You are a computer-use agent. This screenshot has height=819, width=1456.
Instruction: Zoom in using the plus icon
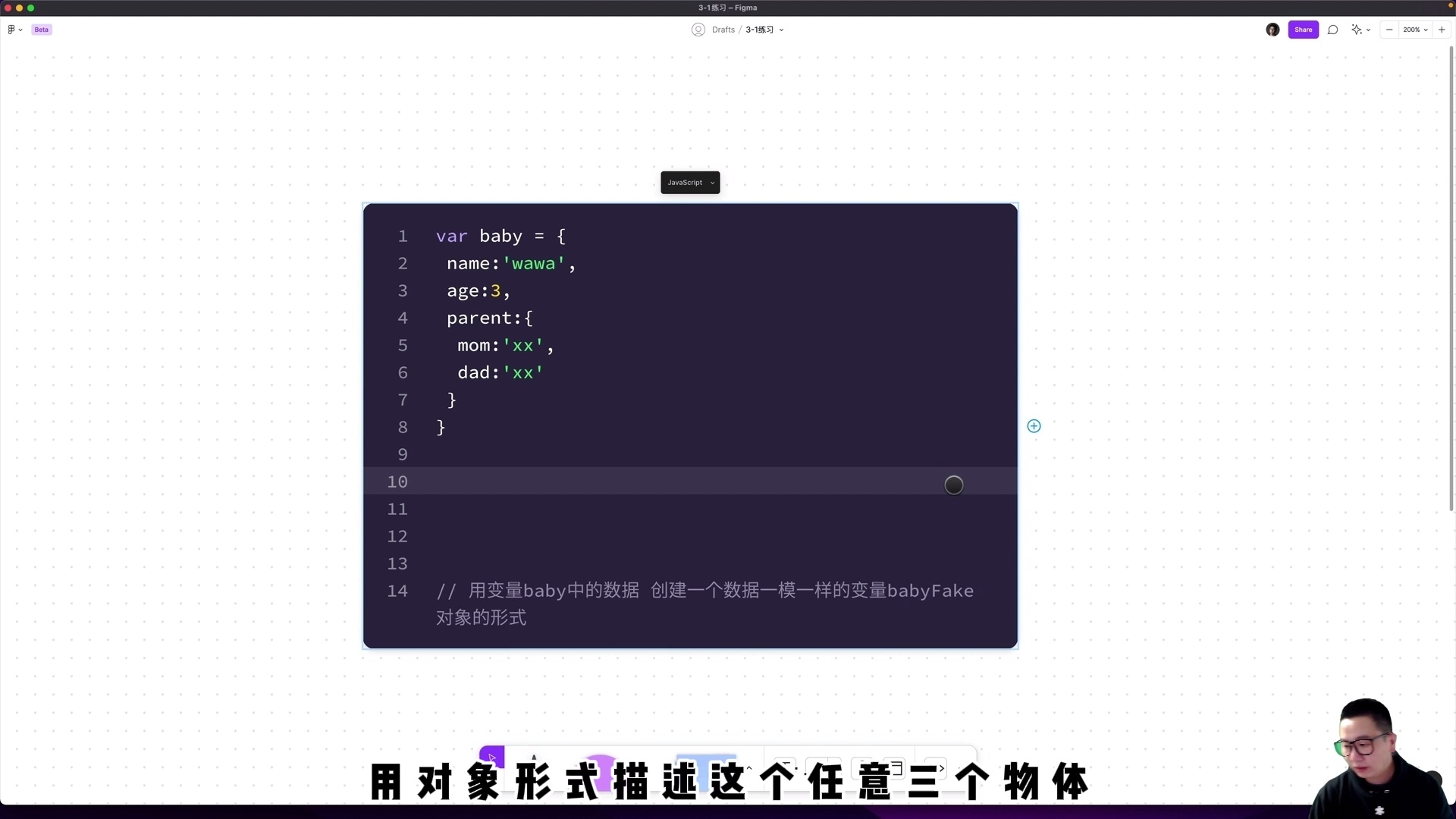coord(1441,30)
